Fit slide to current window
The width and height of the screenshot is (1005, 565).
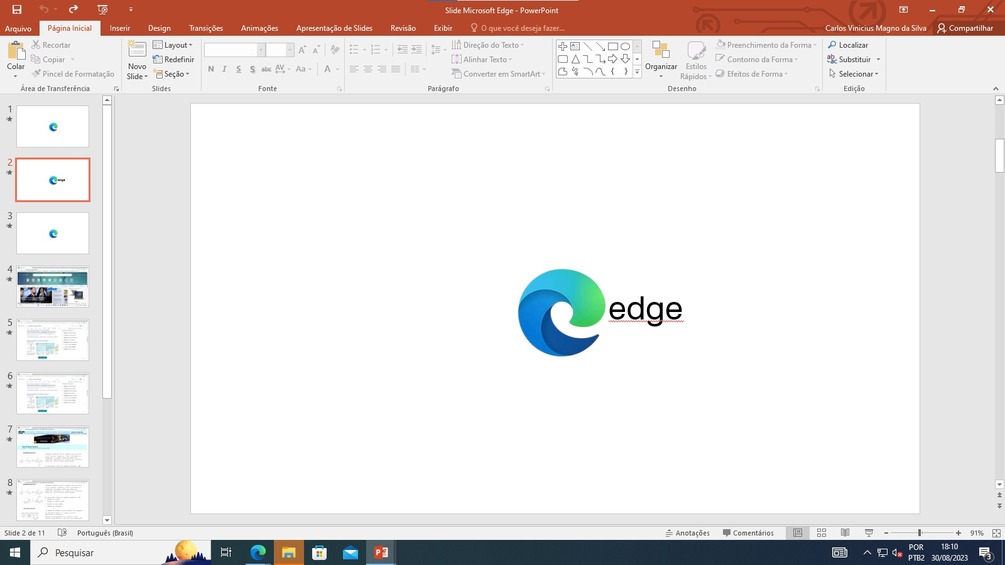coord(996,533)
